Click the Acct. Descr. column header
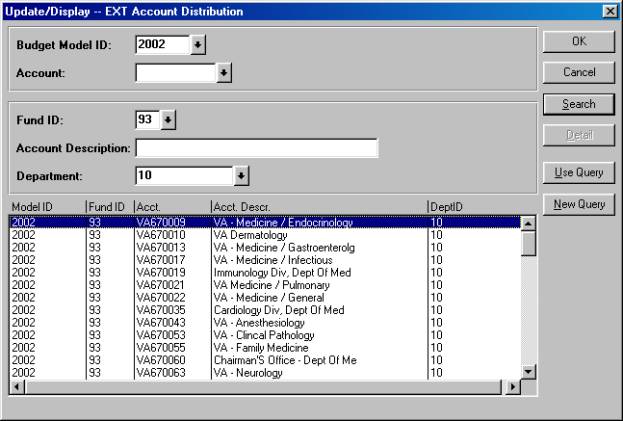This screenshot has width=623, height=421. tap(317, 206)
